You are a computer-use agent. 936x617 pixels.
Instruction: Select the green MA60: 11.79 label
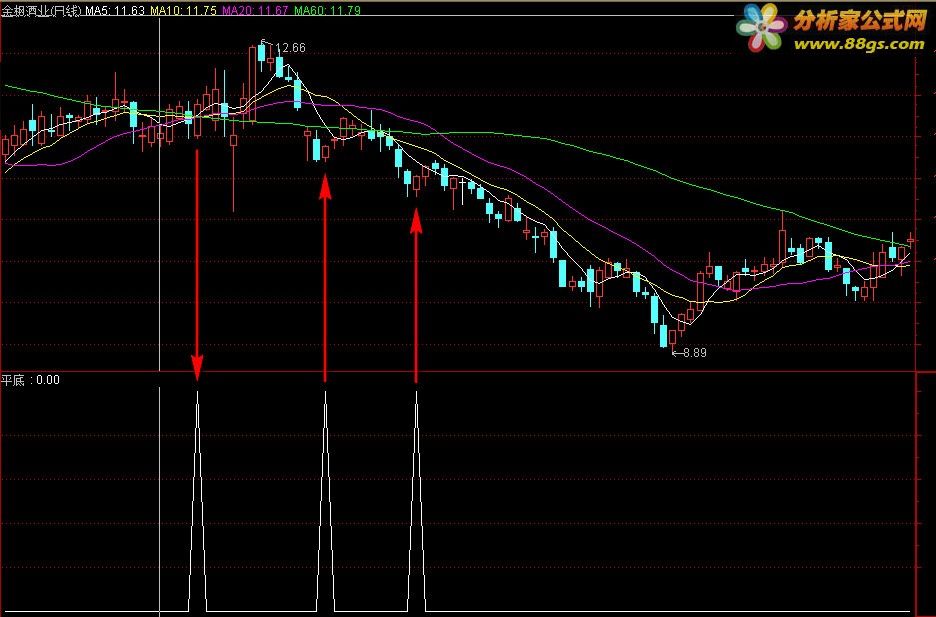click(327, 10)
